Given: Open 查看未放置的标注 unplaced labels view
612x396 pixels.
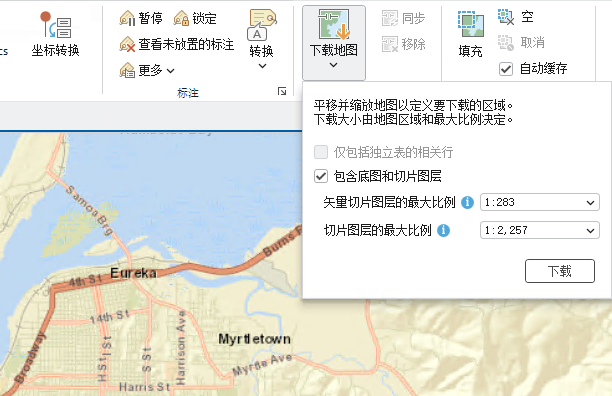Looking at the screenshot, I should tap(177, 44).
